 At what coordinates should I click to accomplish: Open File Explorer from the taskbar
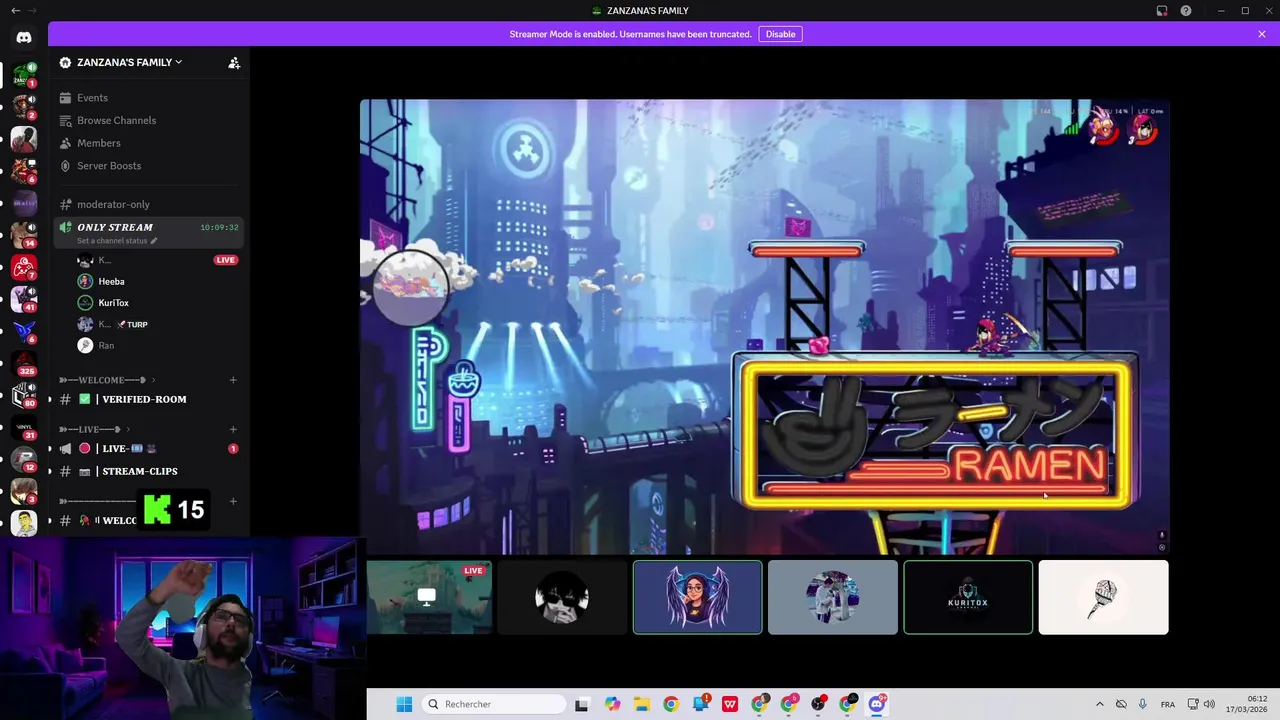click(641, 704)
